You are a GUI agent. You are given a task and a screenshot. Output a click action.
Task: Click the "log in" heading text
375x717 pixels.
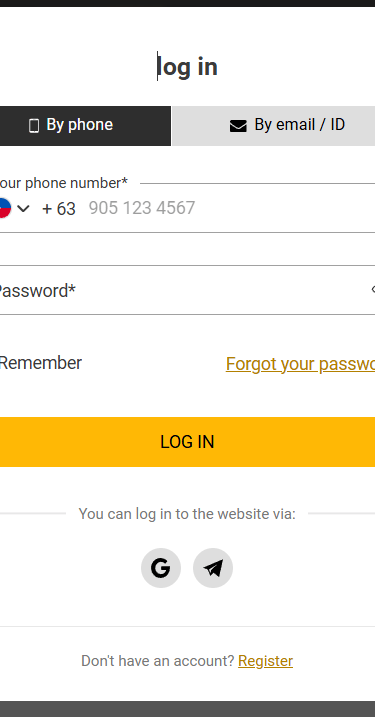click(x=188, y=67)
